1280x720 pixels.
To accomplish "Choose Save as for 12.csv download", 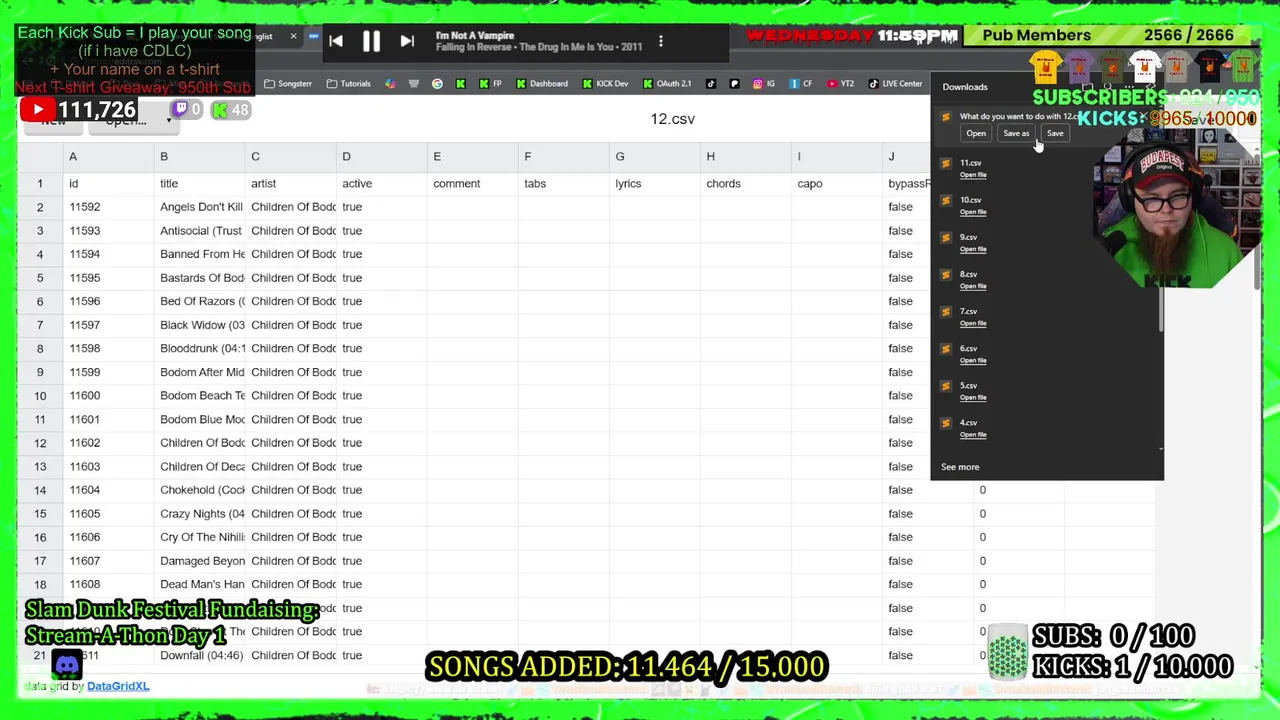I will pyautogui.click(x=1016, y=133).
